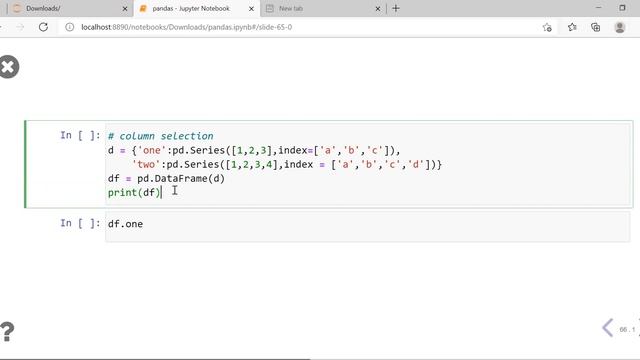The image size is (640, 360).
Task: Click the line starting d = {'one'
Action: tap(254, 150)
